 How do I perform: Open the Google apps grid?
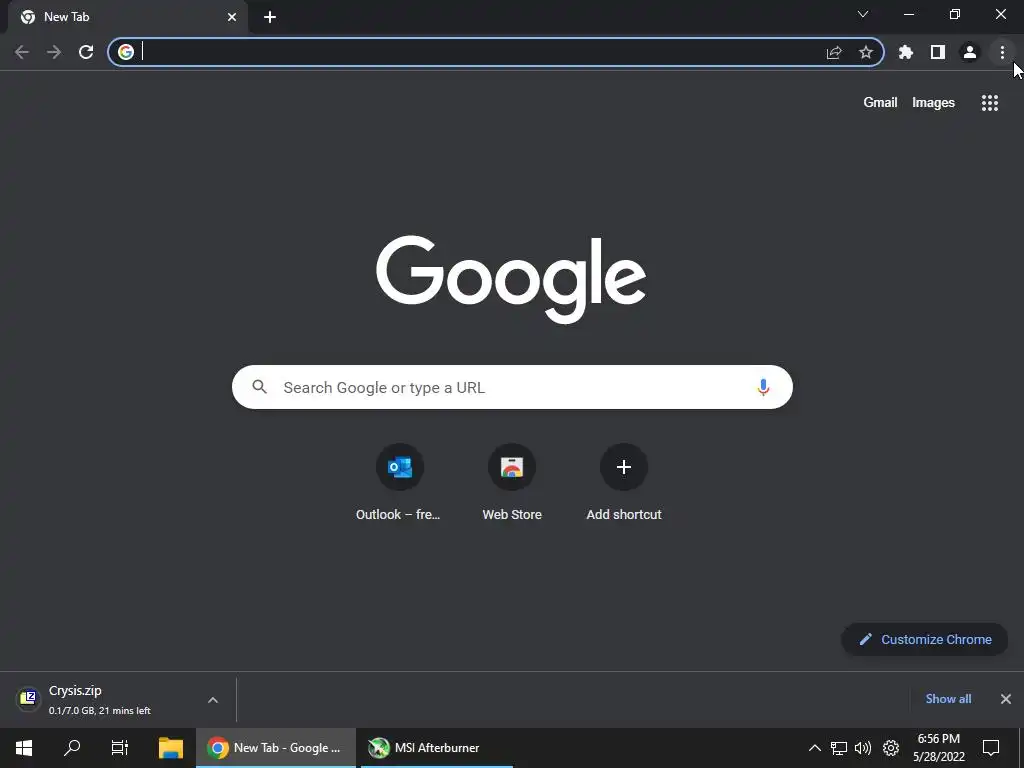989,103
